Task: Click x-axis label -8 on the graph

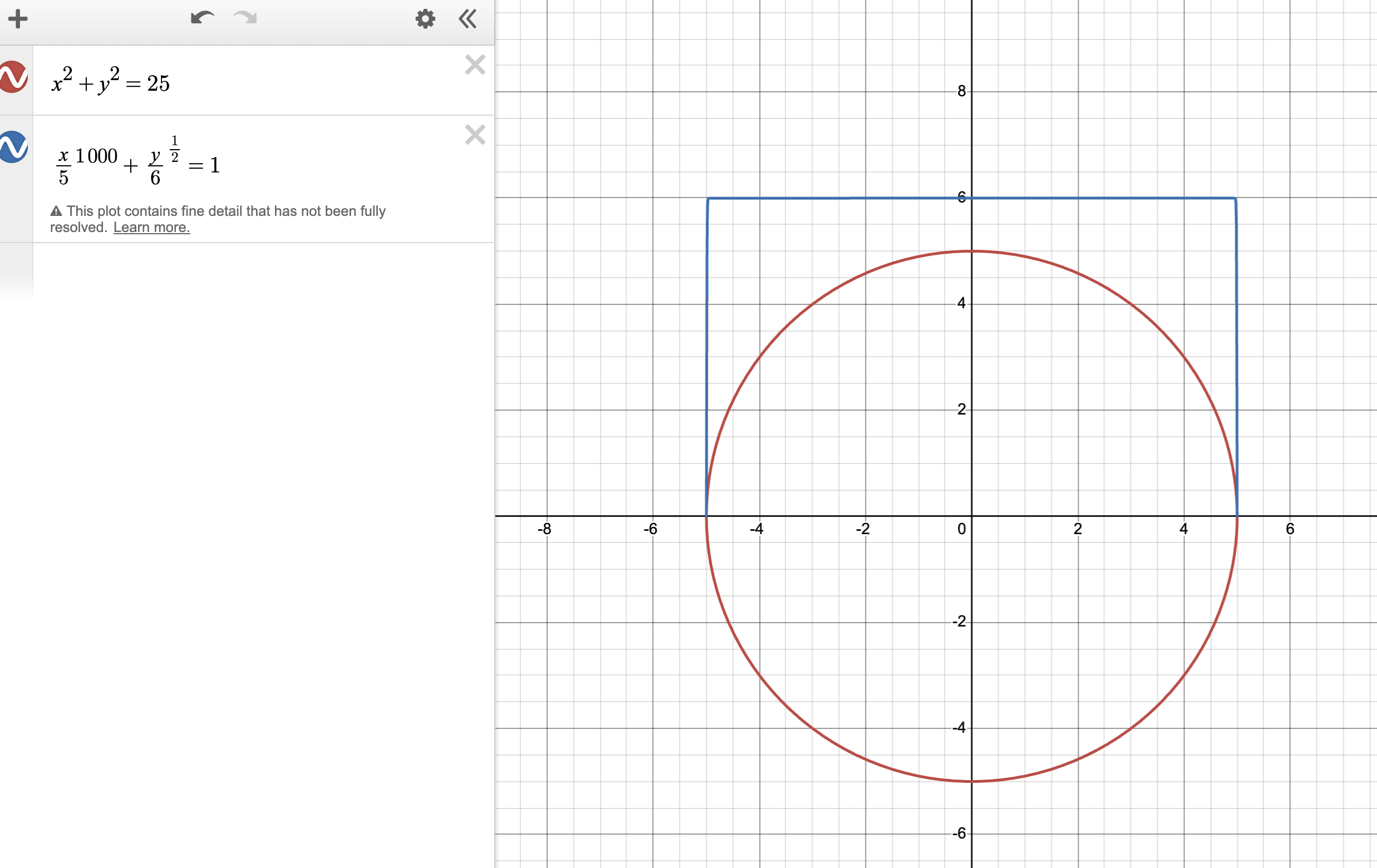Action: coord(544,529)
